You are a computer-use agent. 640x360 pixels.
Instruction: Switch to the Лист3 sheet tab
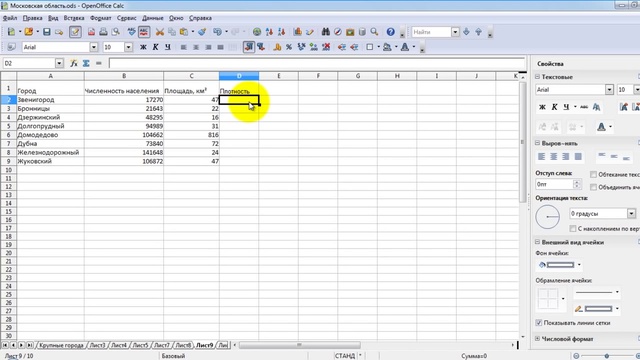[x=97, y=345]
